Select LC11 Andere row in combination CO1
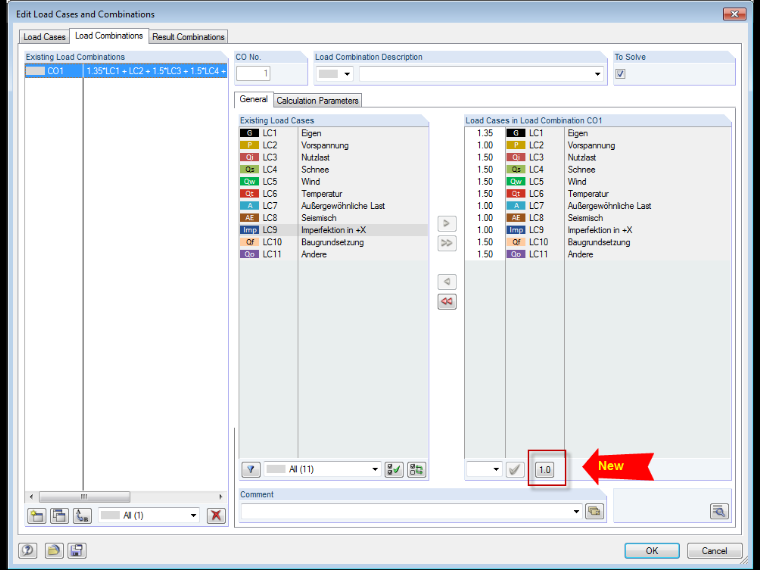The width and height of the screenshot is (760, 570). (x=598, y=254)
